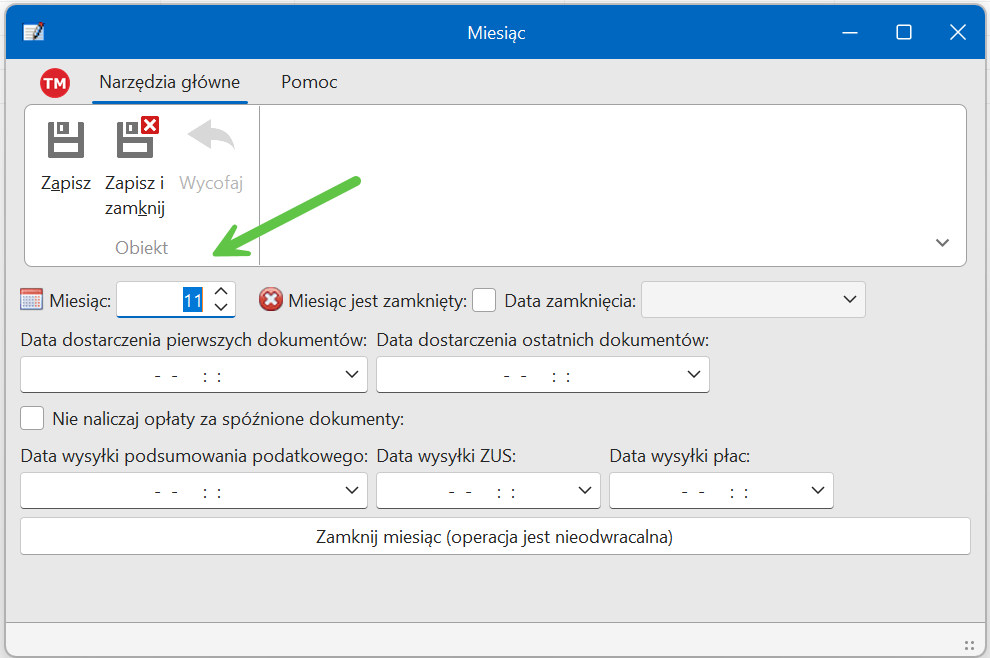Expand Data dostarczenia pierwszych dokumentów date picker
The height and width of the screenshot is (658, 990).
tap(352, 374)
